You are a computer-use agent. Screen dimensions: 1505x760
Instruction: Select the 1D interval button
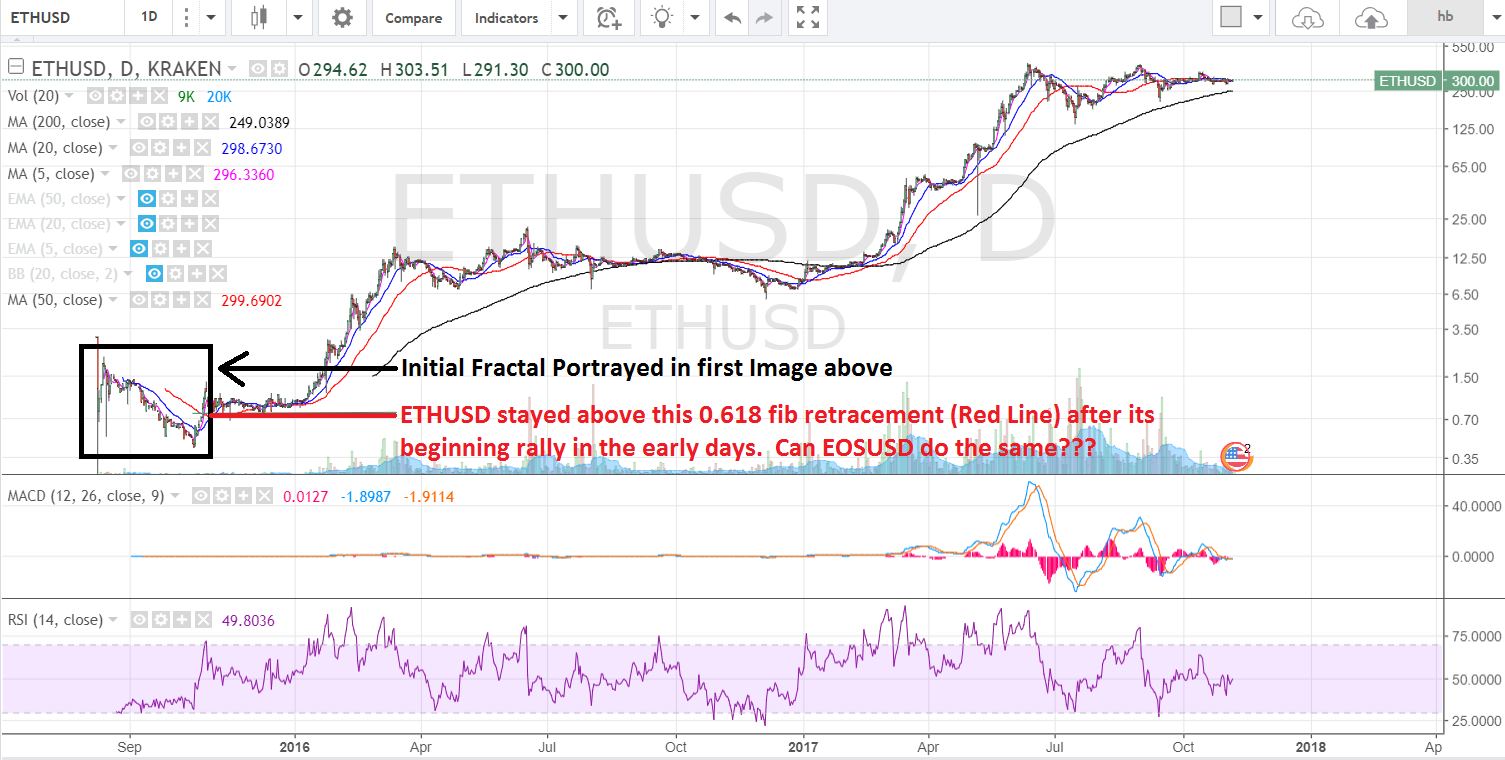(x=149, y=18)
